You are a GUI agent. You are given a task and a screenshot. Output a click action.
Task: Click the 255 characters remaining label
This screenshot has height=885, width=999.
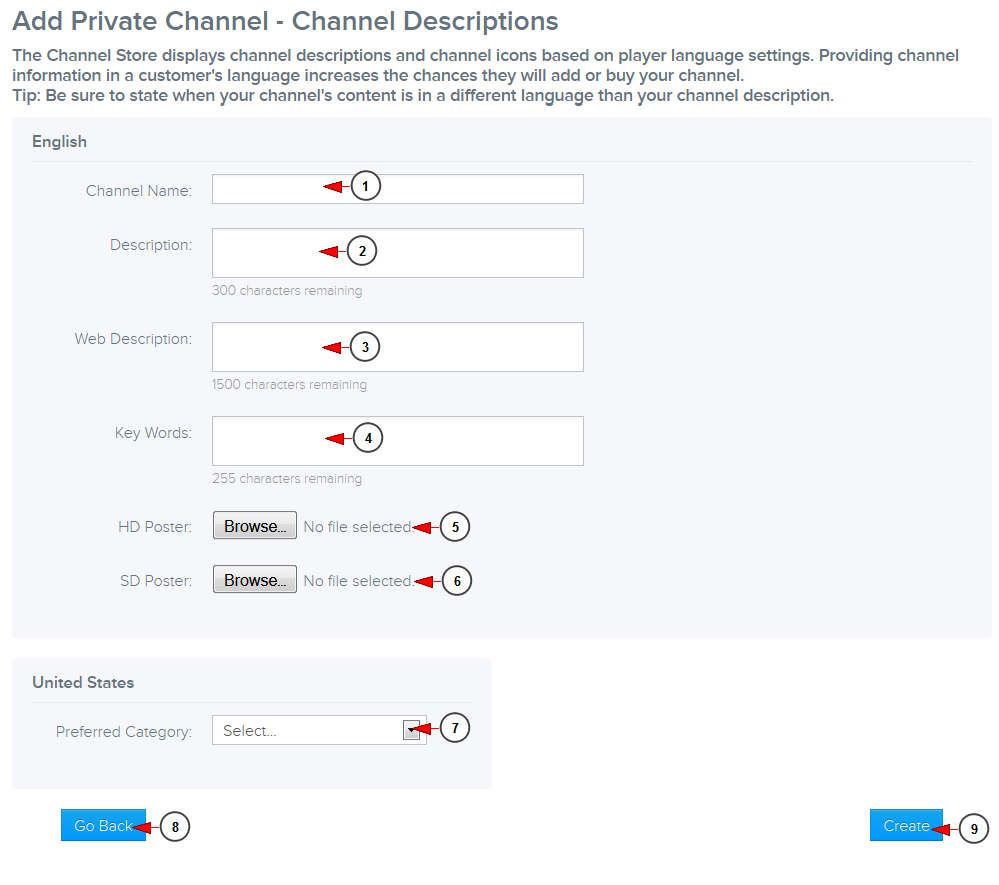click(x=287, y=478)
